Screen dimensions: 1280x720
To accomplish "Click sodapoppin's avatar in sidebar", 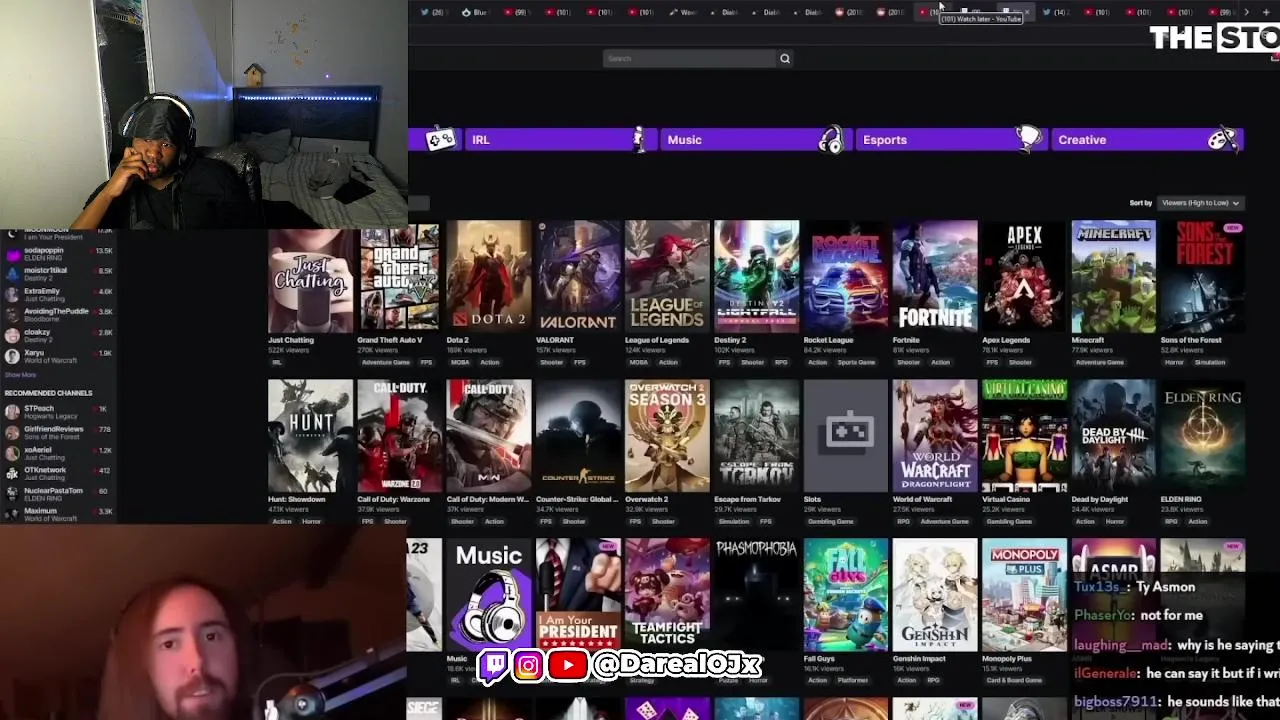I will pyautogui.click(x=12, y=254).
